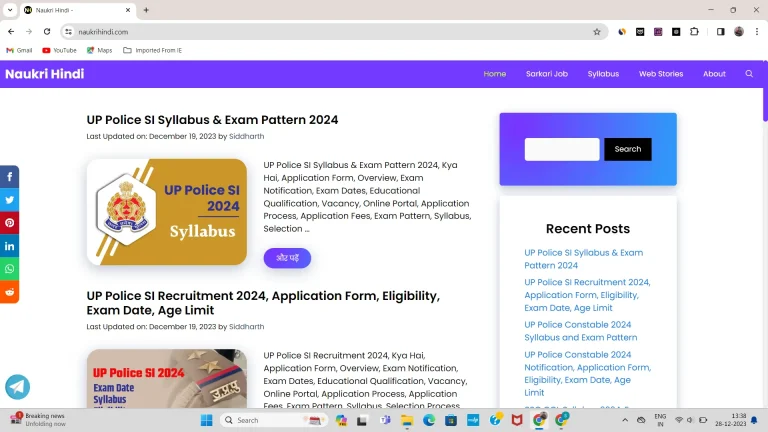This screenshot has height=432, width=768.
Task: Open author Siddharth link under Syllabus post
Action: [246, 136]
